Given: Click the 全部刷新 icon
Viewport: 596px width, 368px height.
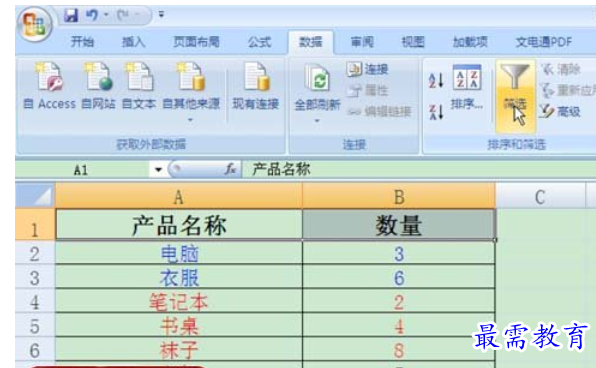Looking at the screenshot, I should (317, 78).
